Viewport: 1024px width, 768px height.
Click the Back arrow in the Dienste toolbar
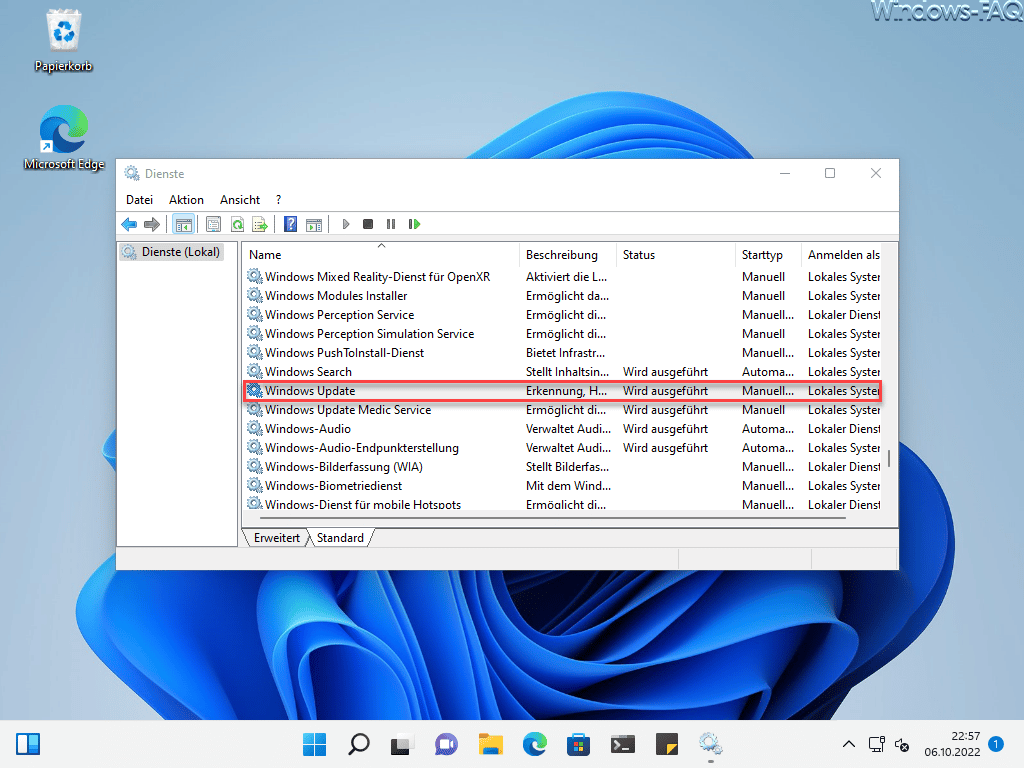click(129, 225)
